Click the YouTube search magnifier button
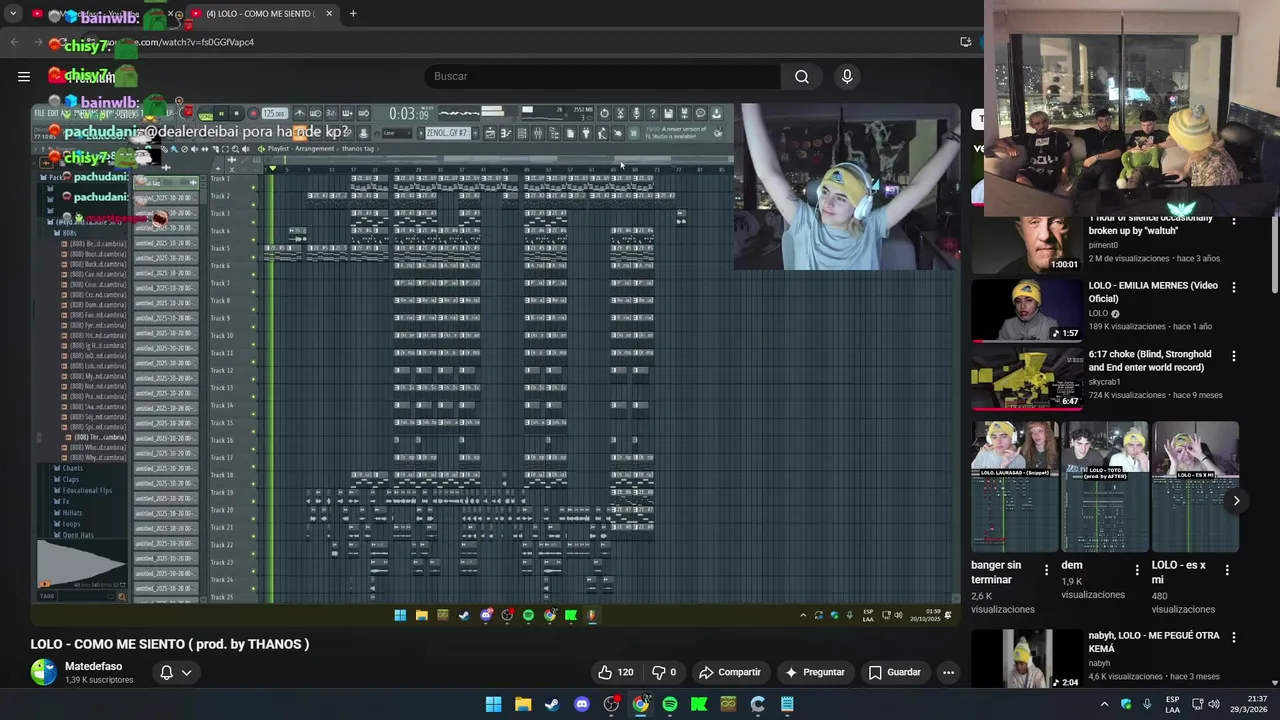The width and height of the screenshot is (1280, 720). (x=802, y=76)
